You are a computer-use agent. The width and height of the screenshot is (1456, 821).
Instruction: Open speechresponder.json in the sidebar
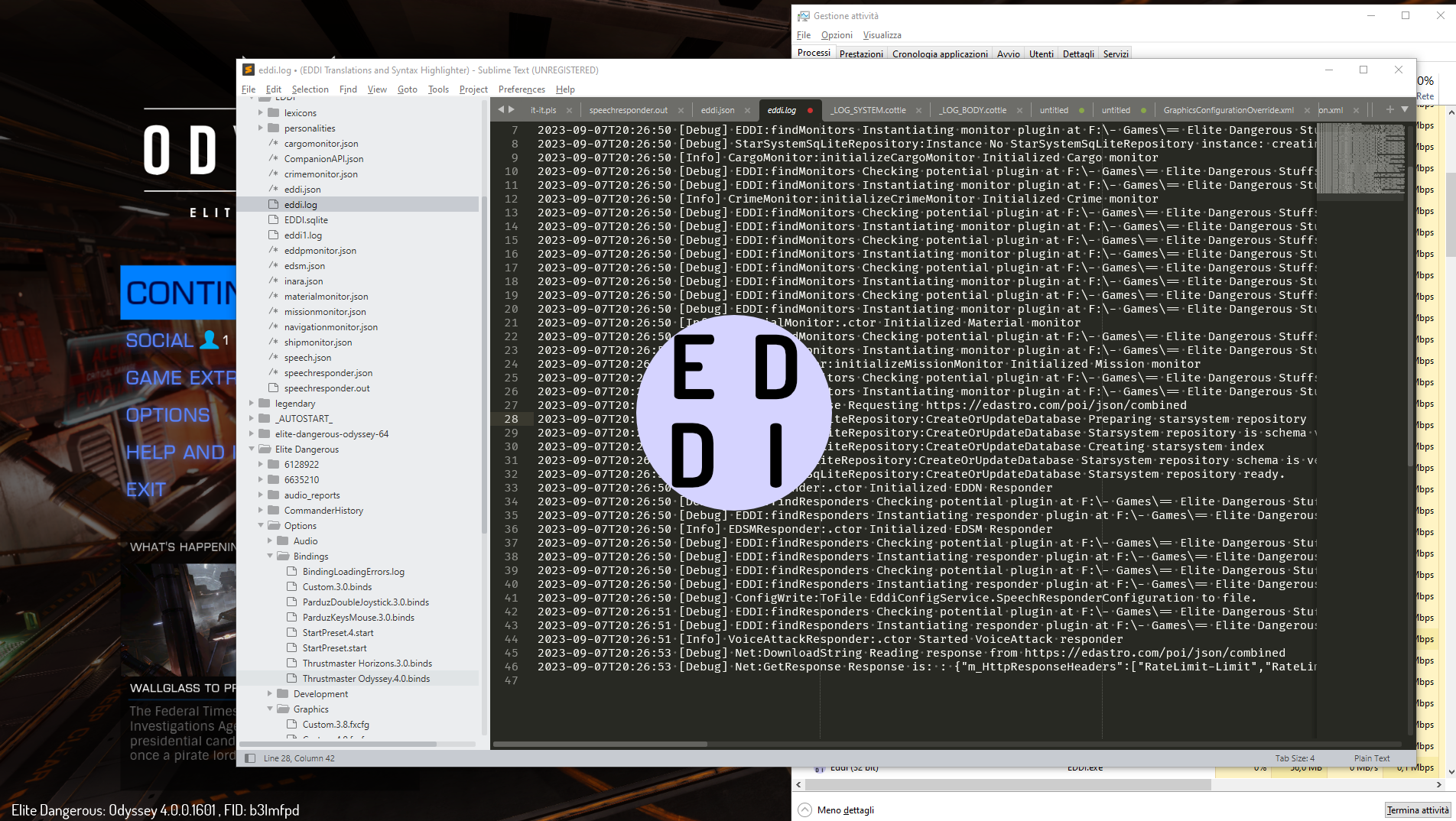pyautogui.click(x=328, y=372)
